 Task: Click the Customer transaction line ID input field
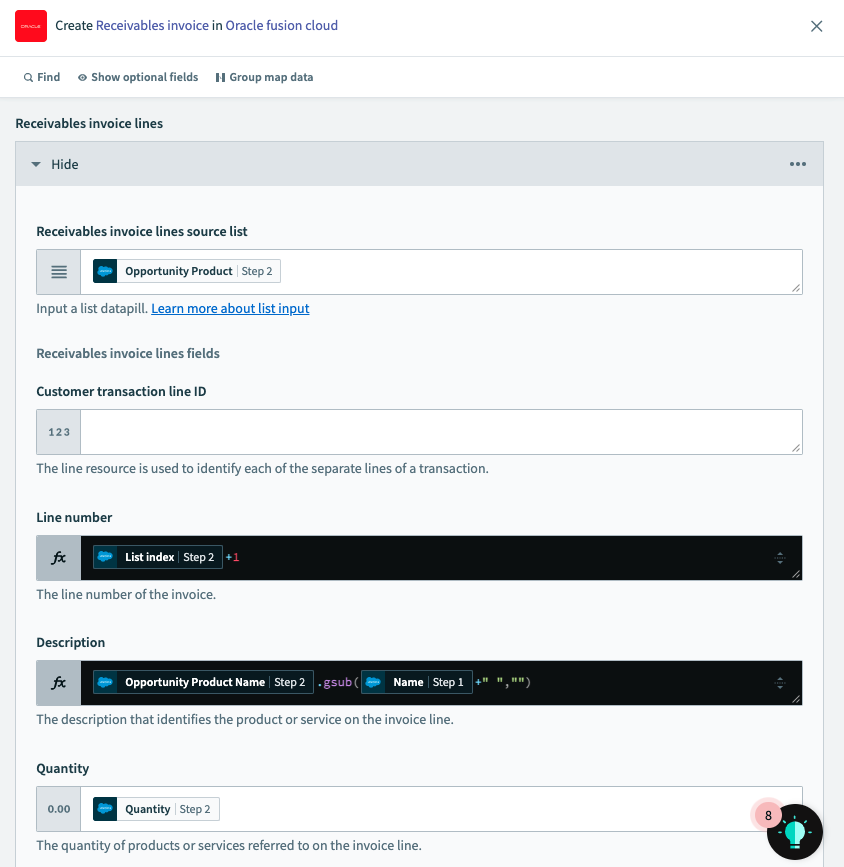click(440, 432)
